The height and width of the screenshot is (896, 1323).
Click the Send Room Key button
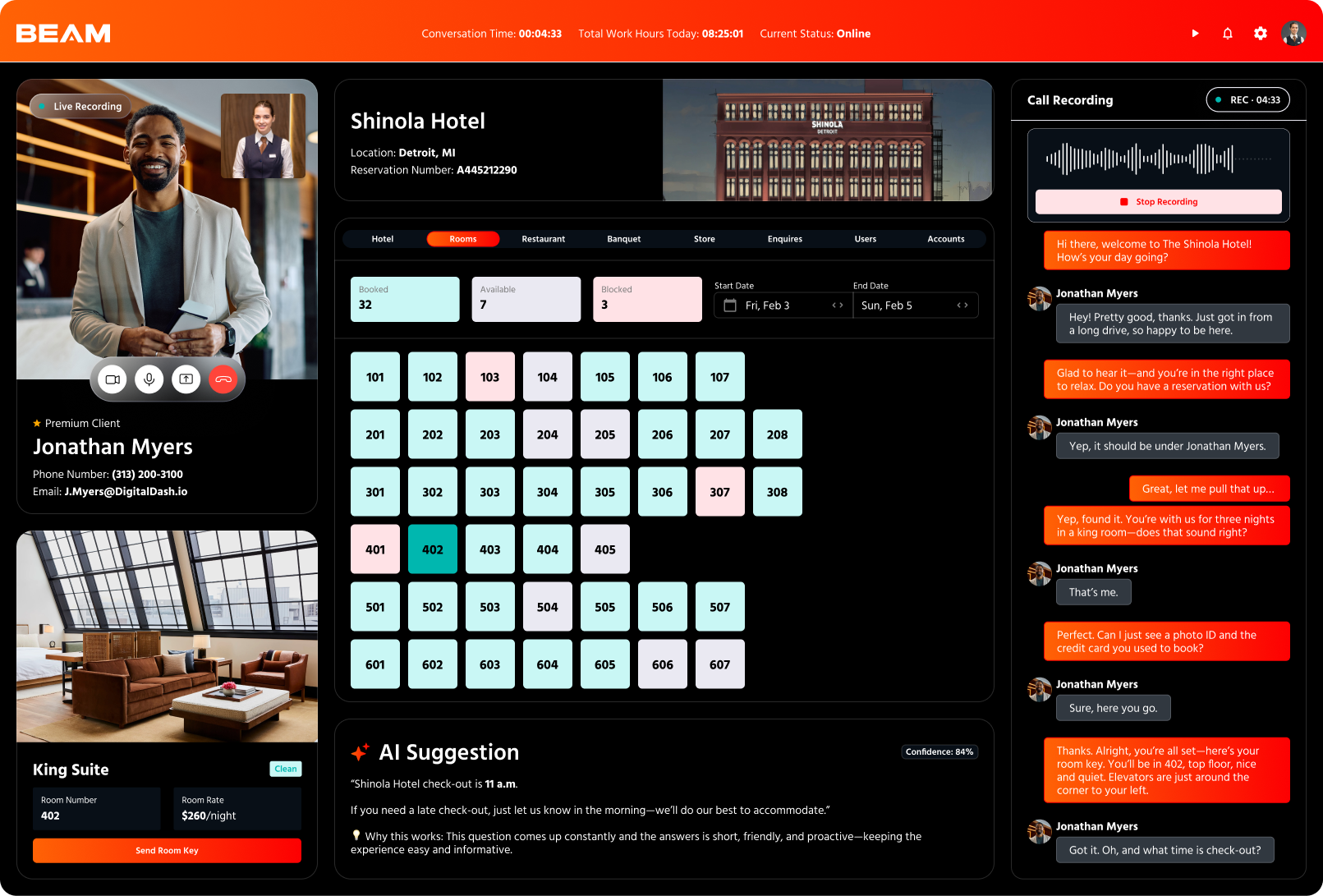pos(168,851)
